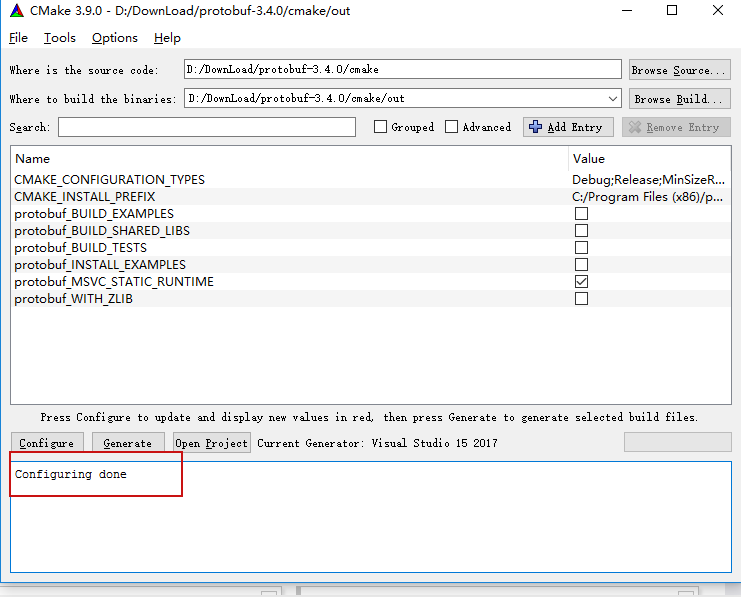741x597 pixels.
Task: Select protobuf_INSTALL_EXAMPLES name label
Action: point(100,265)
